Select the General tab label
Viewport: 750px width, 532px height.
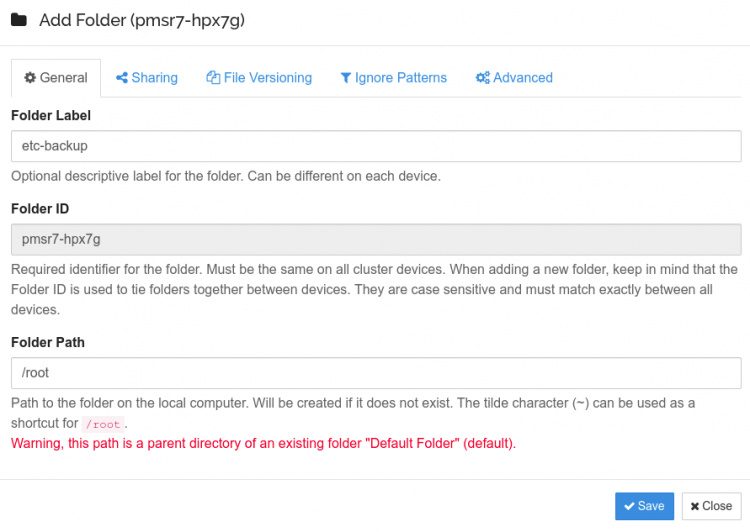click(x=63, y=78)
